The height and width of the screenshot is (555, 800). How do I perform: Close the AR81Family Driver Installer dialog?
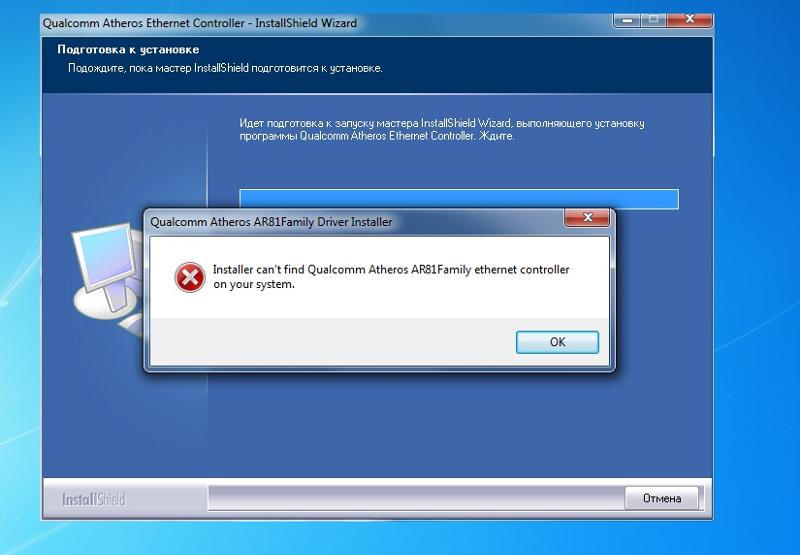(x=587, y=217)
